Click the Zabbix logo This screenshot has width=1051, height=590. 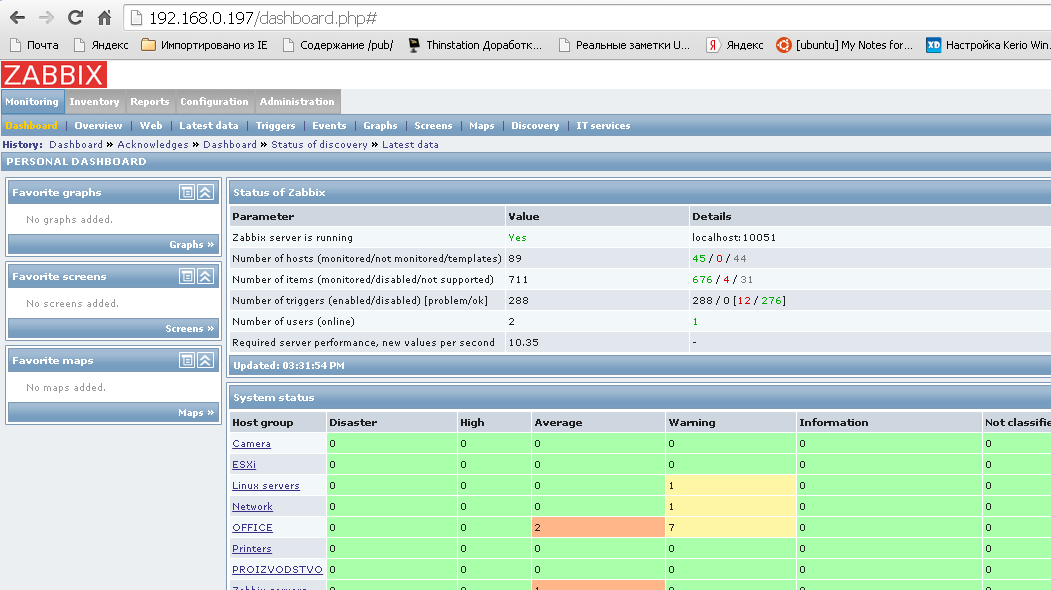tap(54, 74)
